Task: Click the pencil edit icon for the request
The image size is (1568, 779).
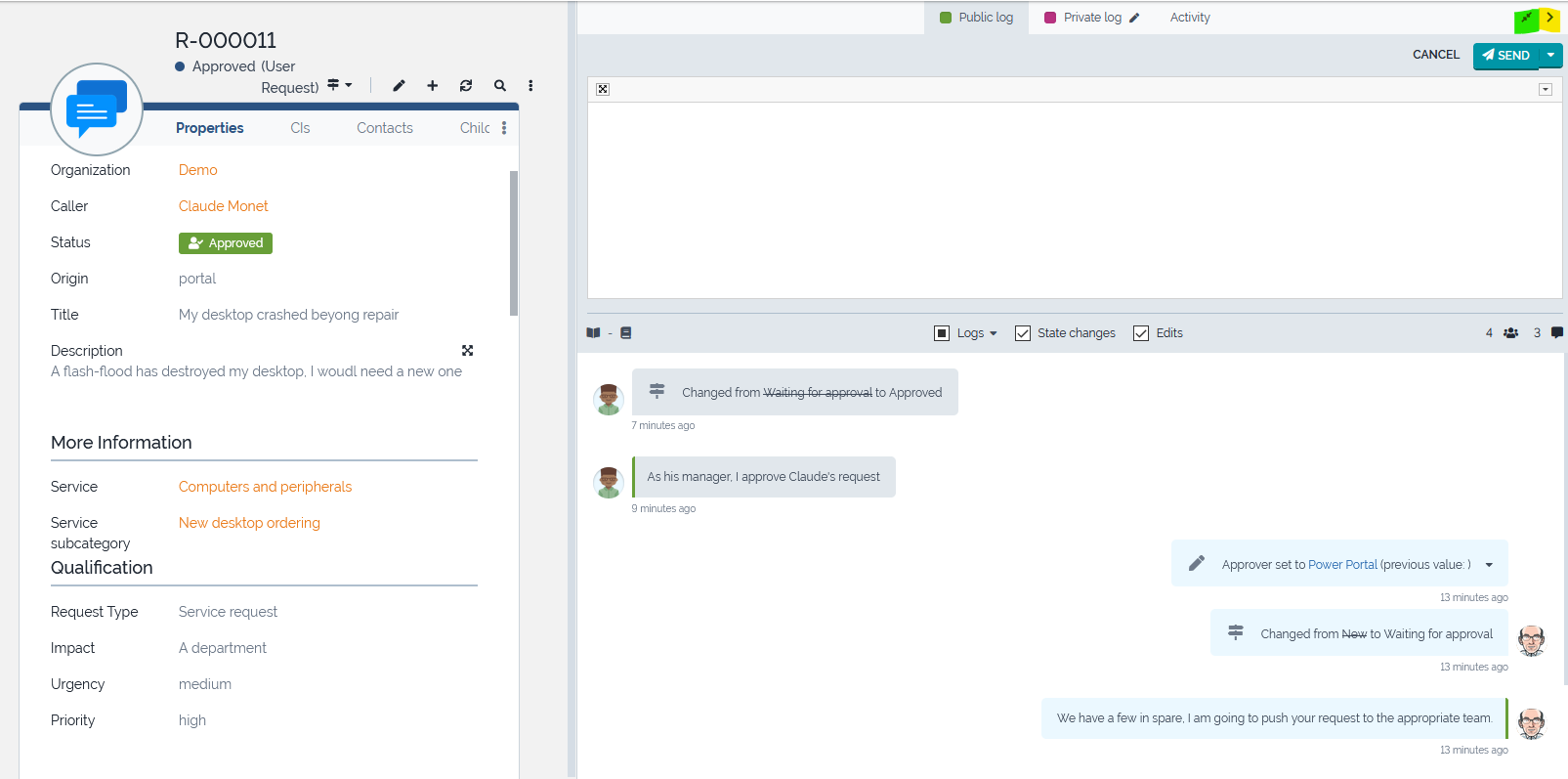Action: tap(399, 86)
